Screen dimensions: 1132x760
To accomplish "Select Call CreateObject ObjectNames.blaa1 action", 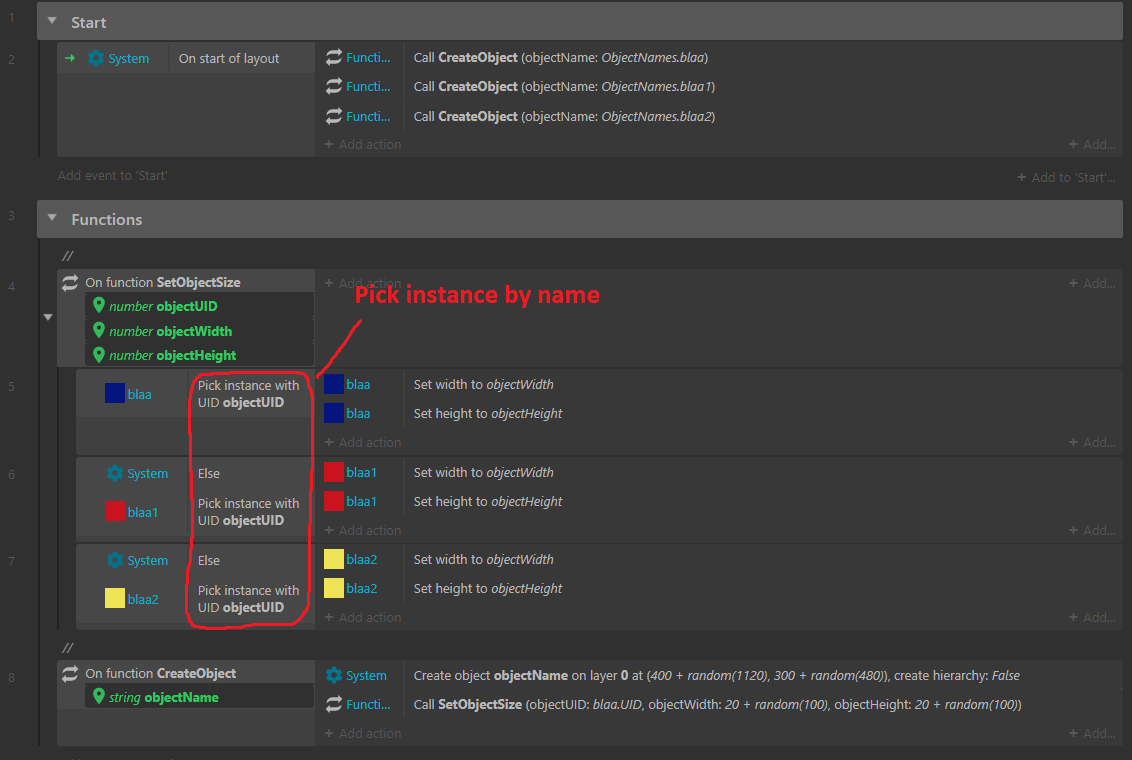I will pyautogui.click(x=564, y=87).
